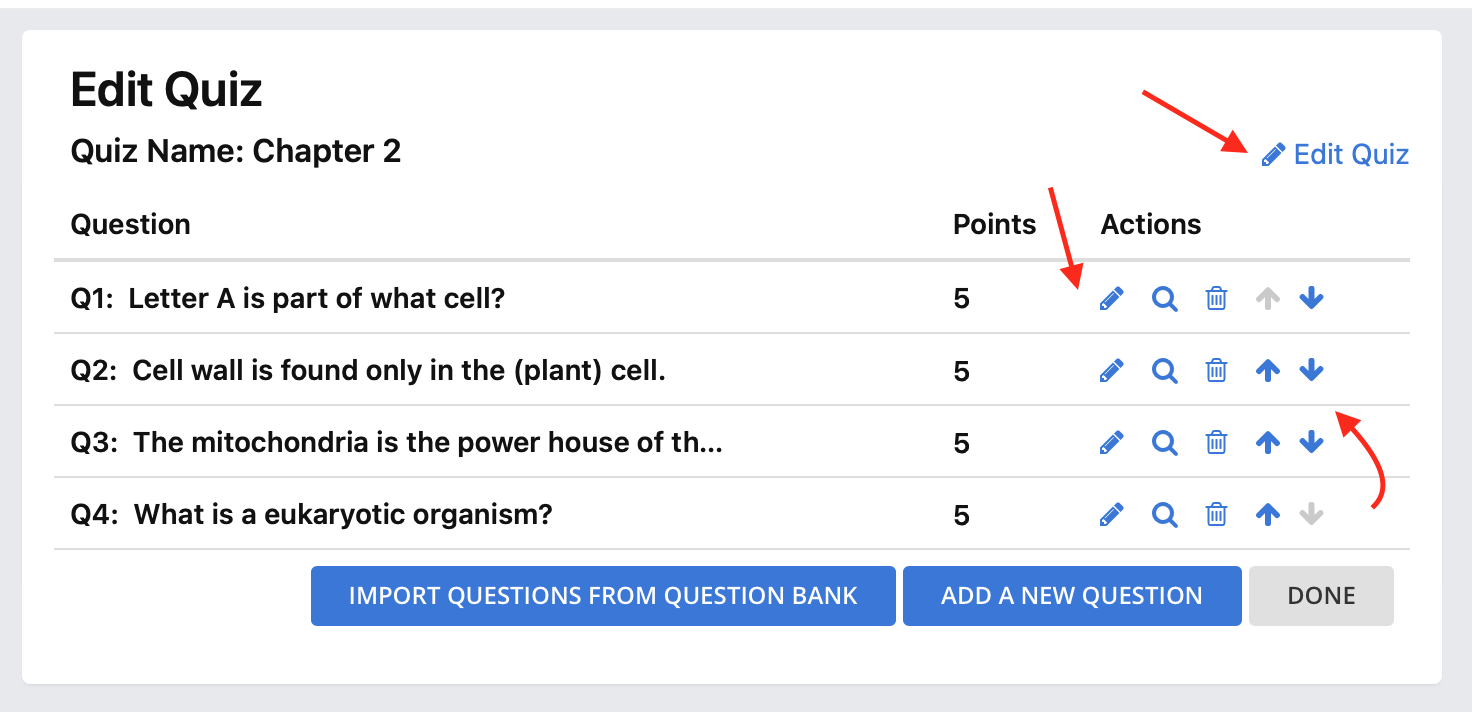This screenshot has height=712, width=1472.
Task: Delete Q1 using the trash icon
Action: click(x=1216, y=298)
